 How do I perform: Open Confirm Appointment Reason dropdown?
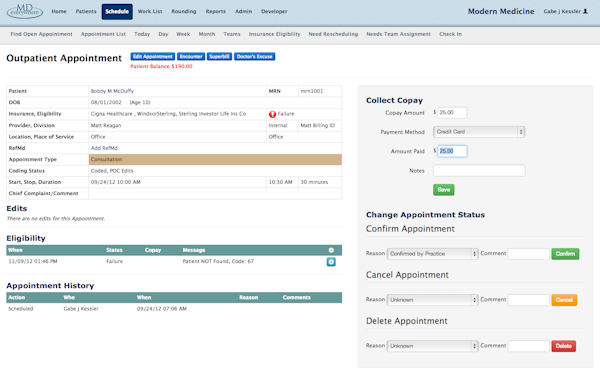click(432, 254)
